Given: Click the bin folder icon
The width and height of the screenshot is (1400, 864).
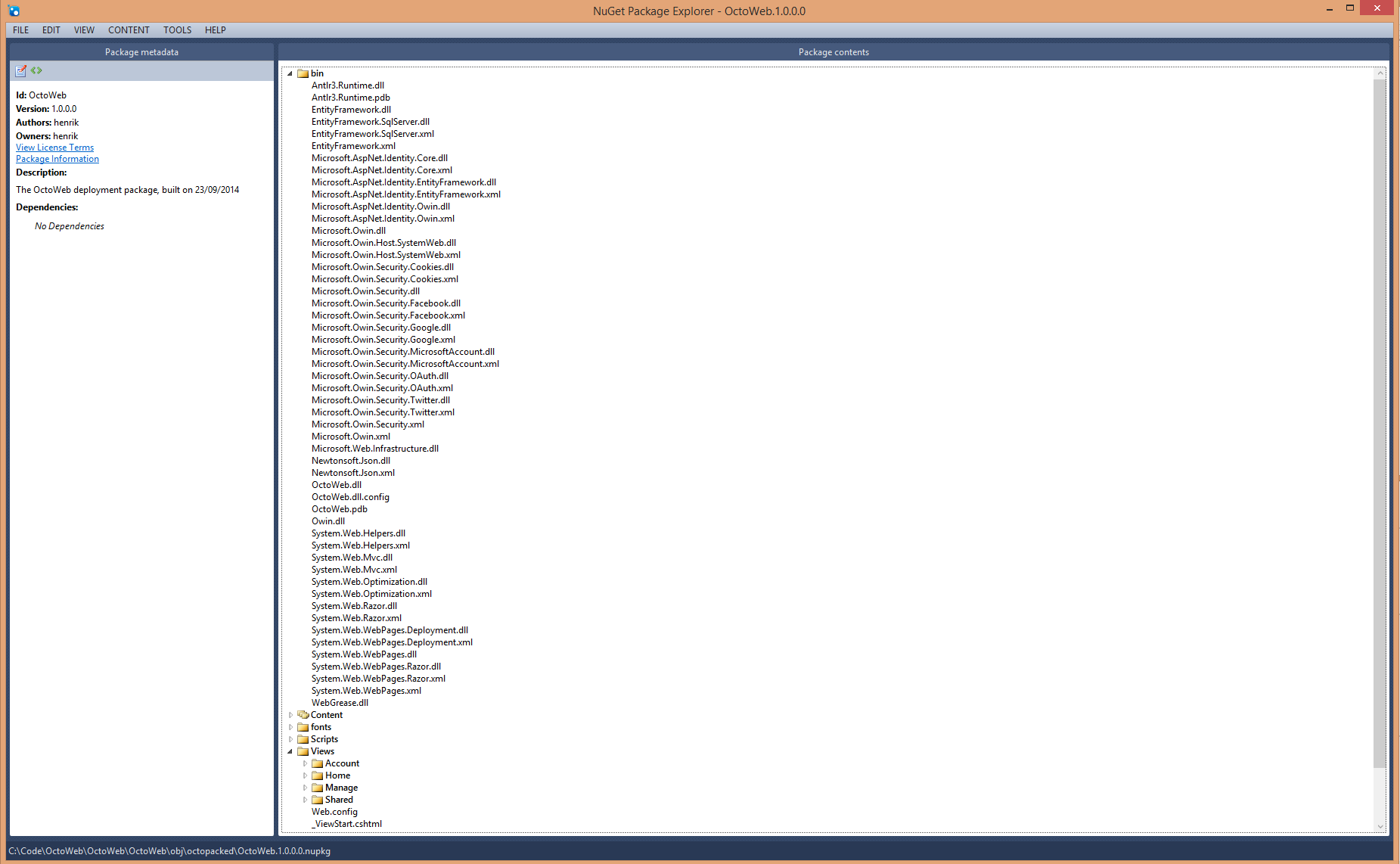Looking at the screenshot, I should point(302,73).
